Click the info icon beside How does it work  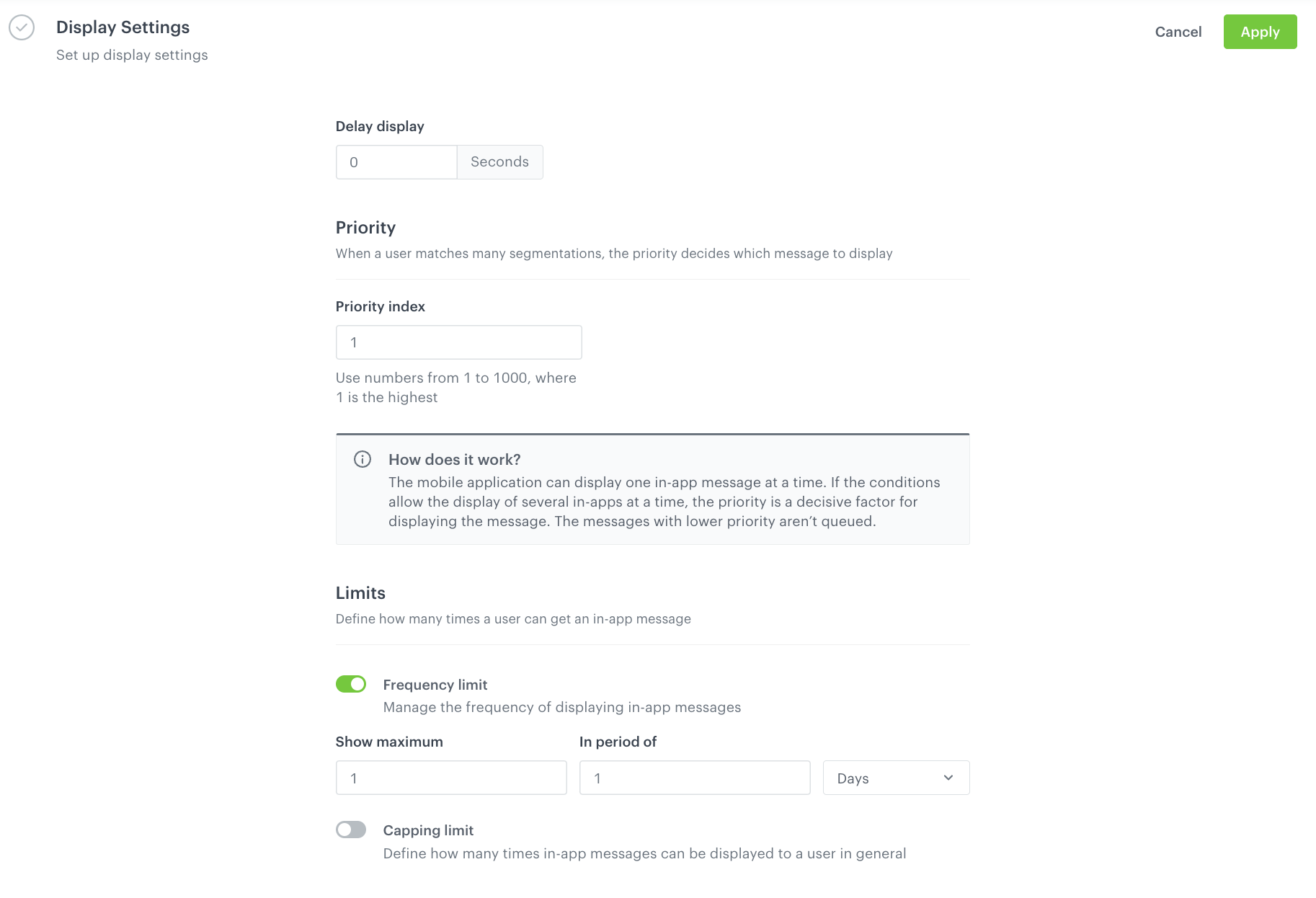pyautogui.click(x=363, y=459)
